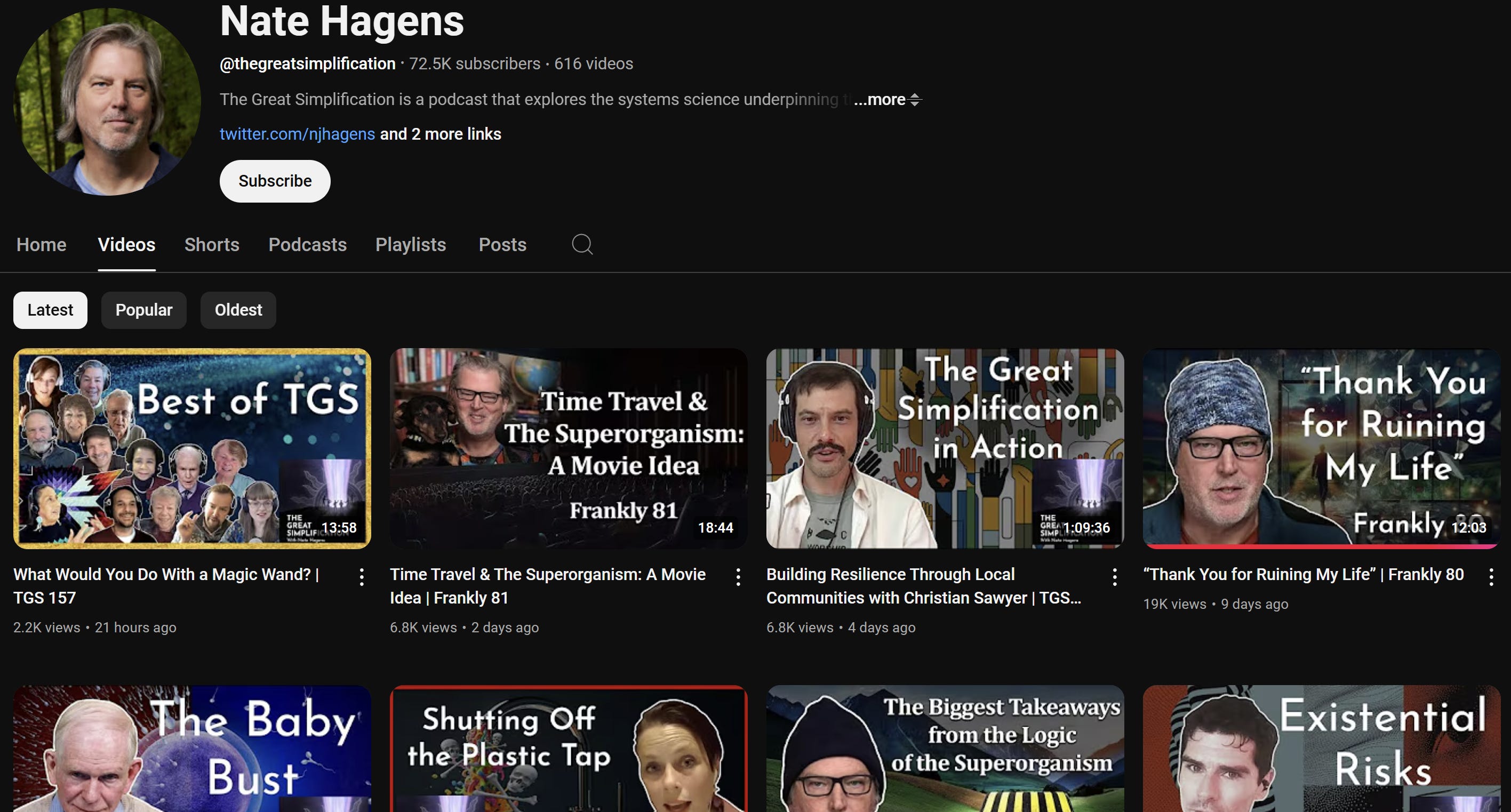Click the 18:44 duration badge
This screenshot has height=812, width=1511.
tap(716, 528)
